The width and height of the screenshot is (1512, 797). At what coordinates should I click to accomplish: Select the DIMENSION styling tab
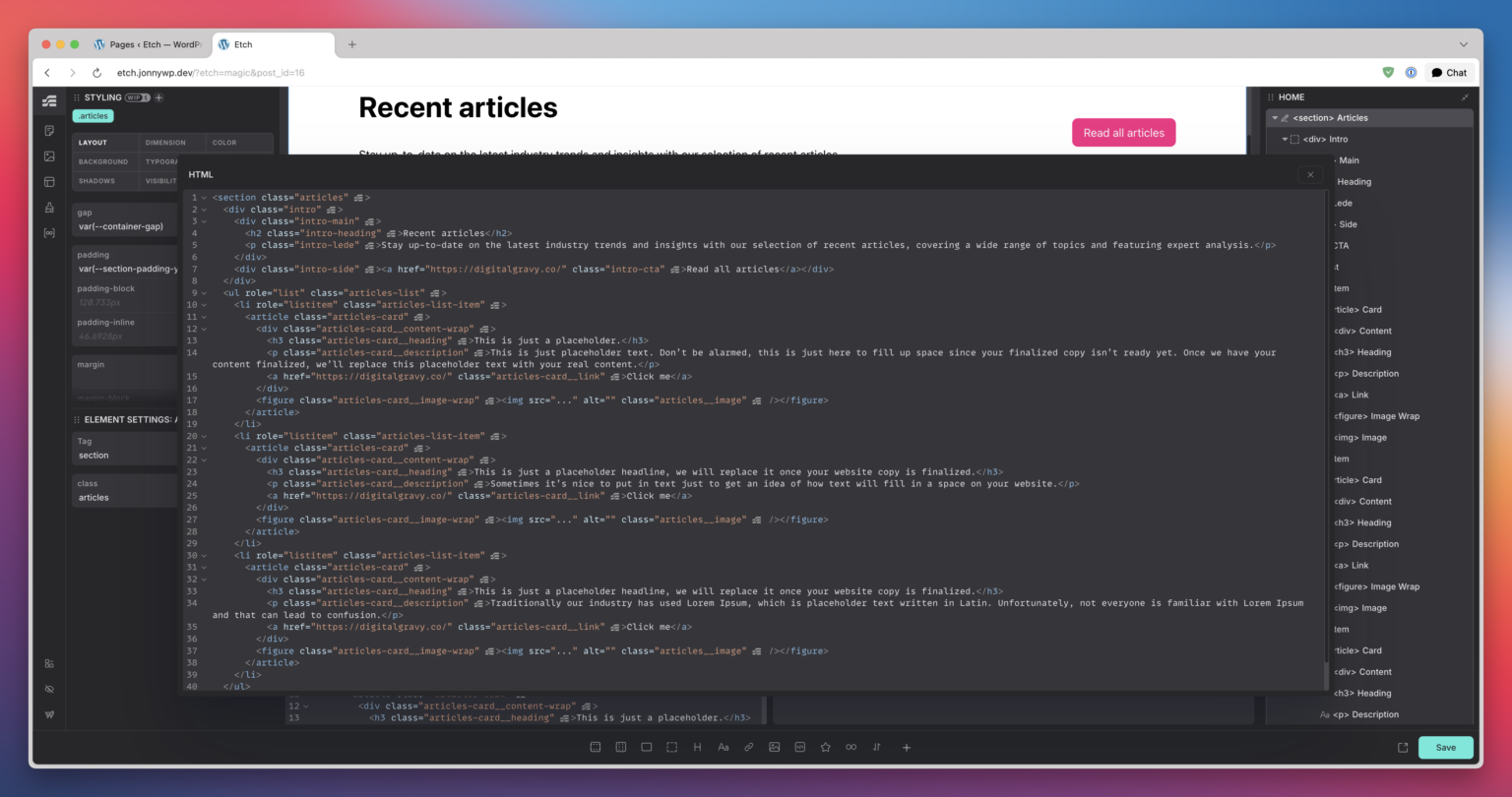(x=171, y=143)
